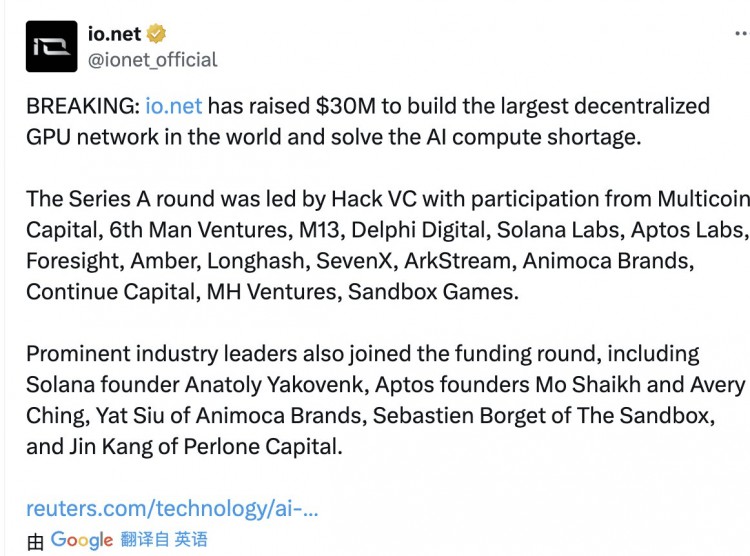Click the Delphi Digital investor name
Screen dimensions: 750x556
tap(418, 230)
